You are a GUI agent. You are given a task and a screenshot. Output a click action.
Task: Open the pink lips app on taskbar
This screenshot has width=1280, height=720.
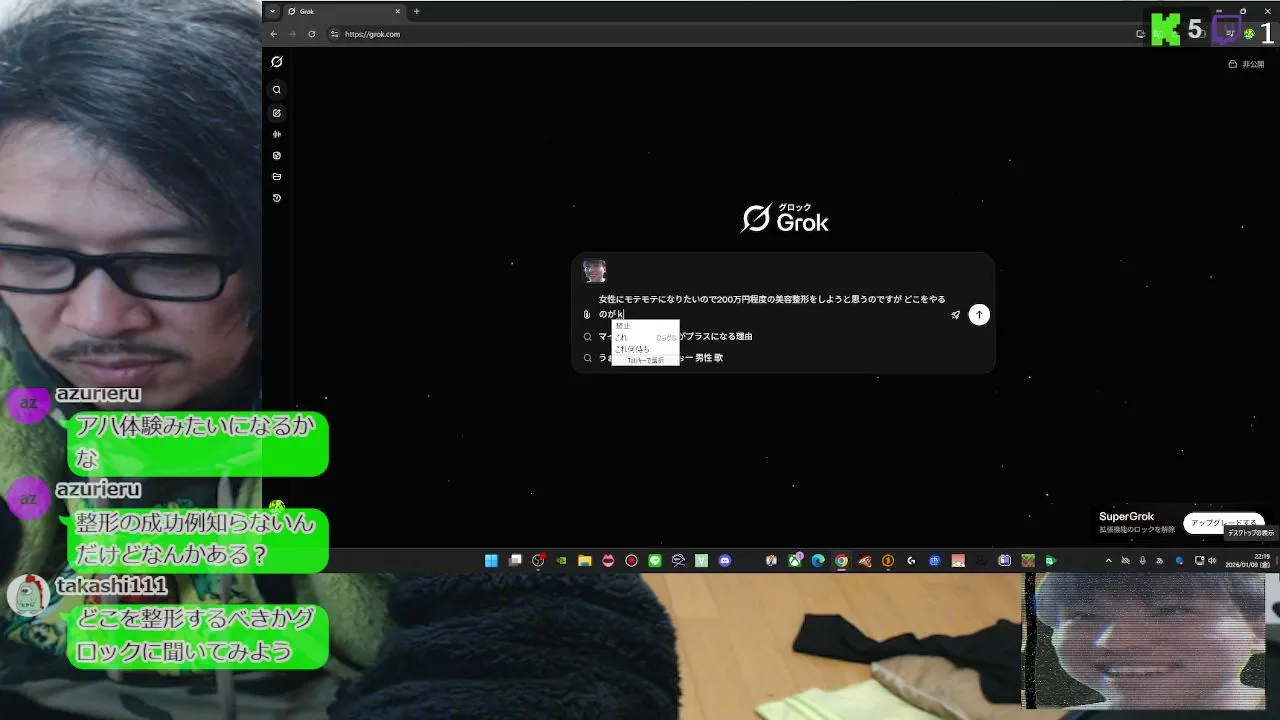click(x=608, y=561)
